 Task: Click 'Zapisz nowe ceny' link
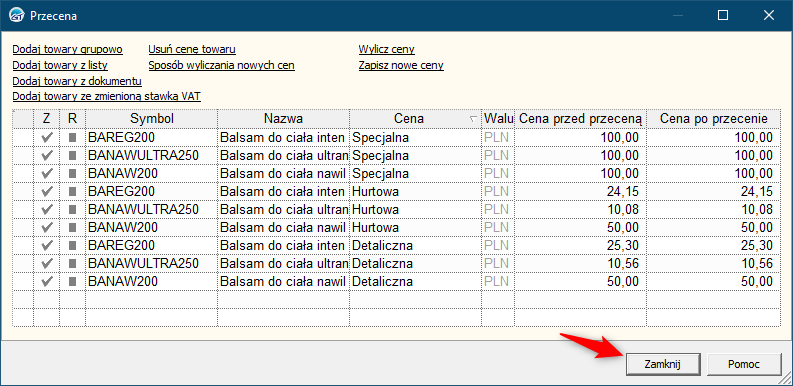pyautogui.click(x=401, y=65)
